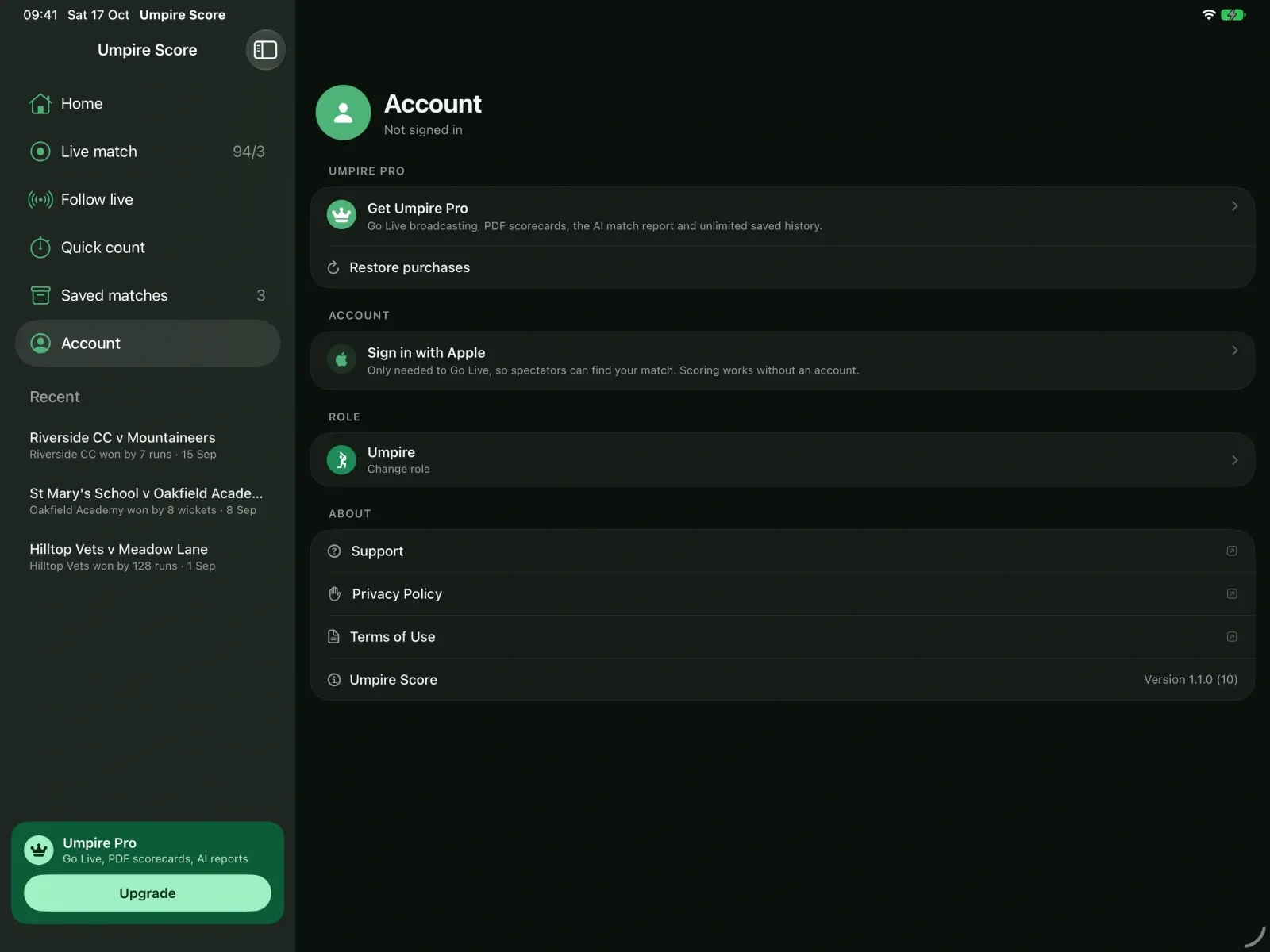Viewport: 1270px width, 952px height.
Task: Click the Umpire role cricketer icon
Action: click(341, 459)
